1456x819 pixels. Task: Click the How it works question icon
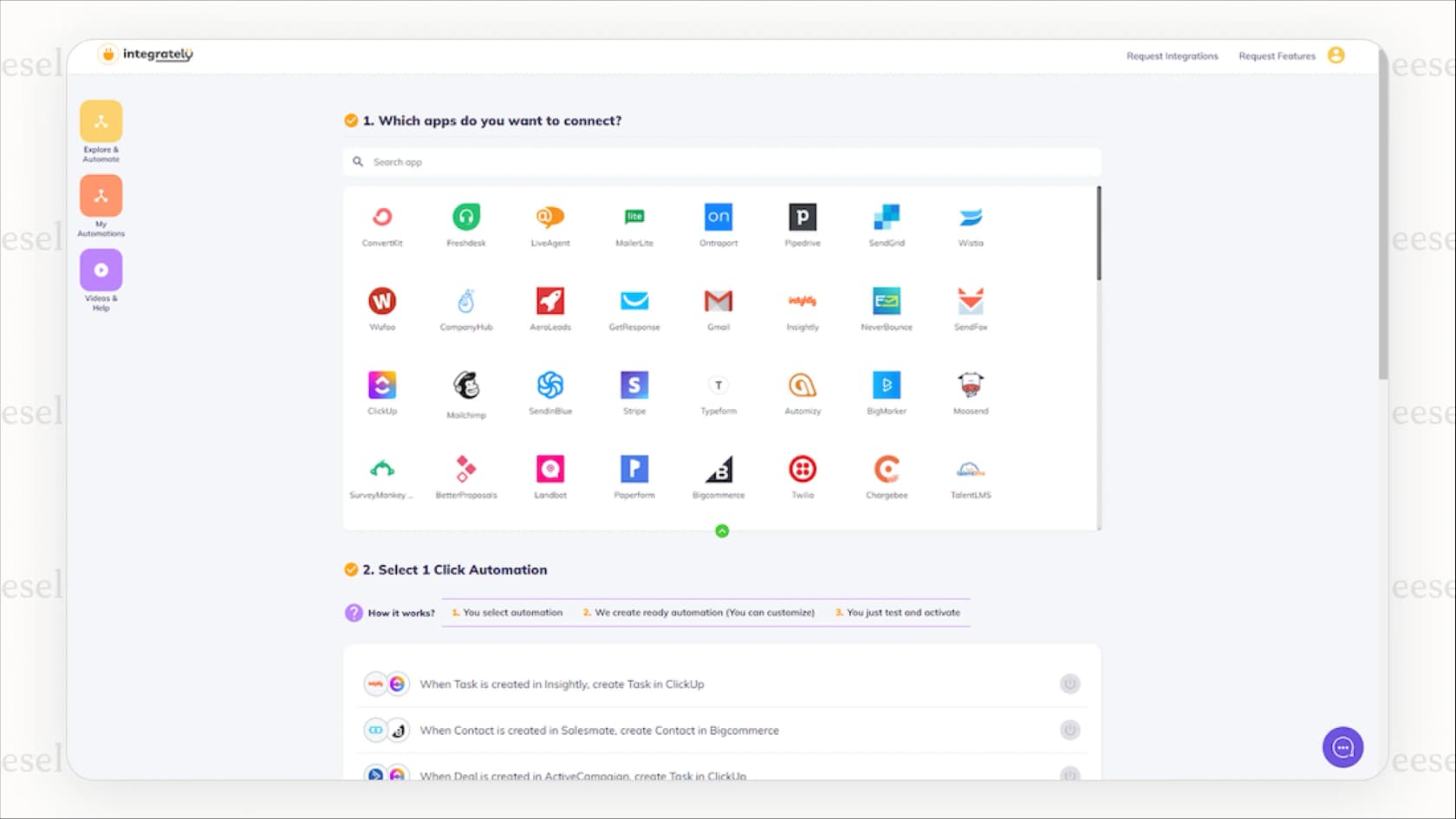pos(354,613)
